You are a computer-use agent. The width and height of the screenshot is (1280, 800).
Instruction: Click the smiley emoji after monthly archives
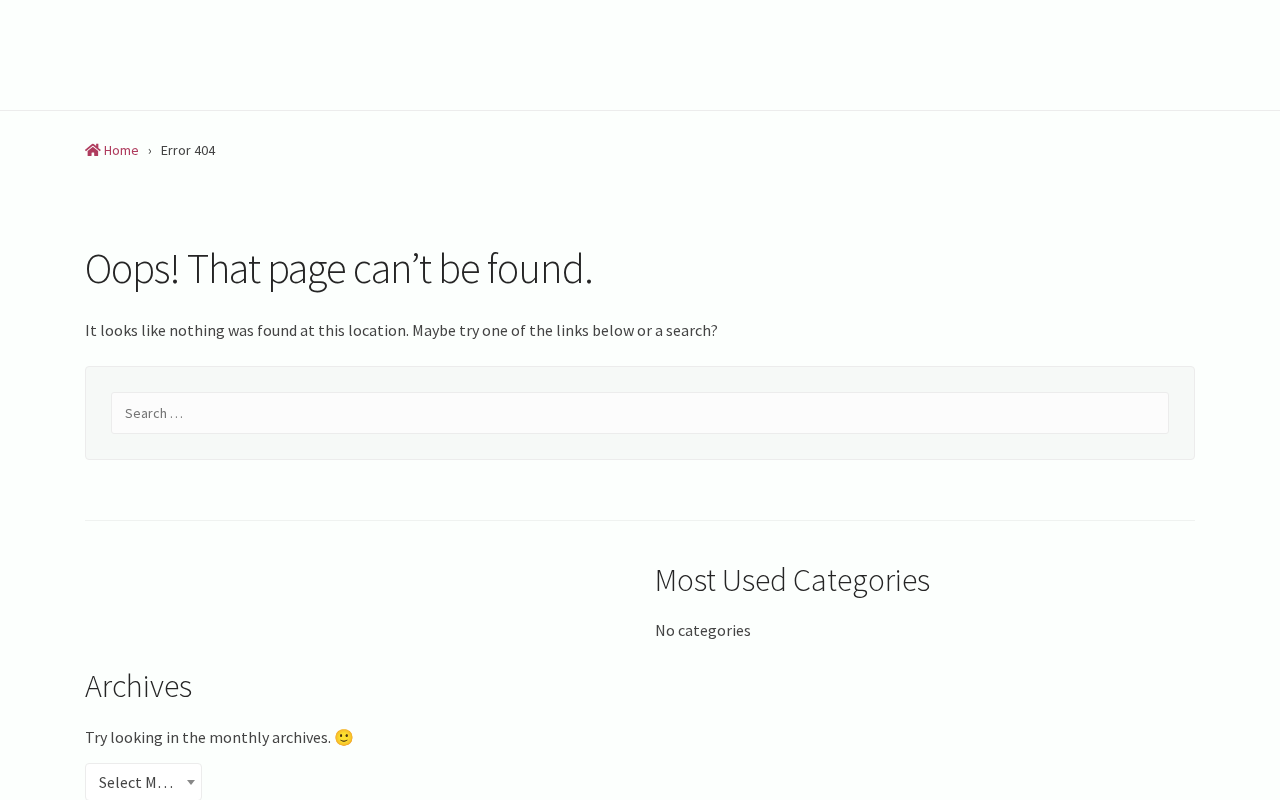click(344, 737)
